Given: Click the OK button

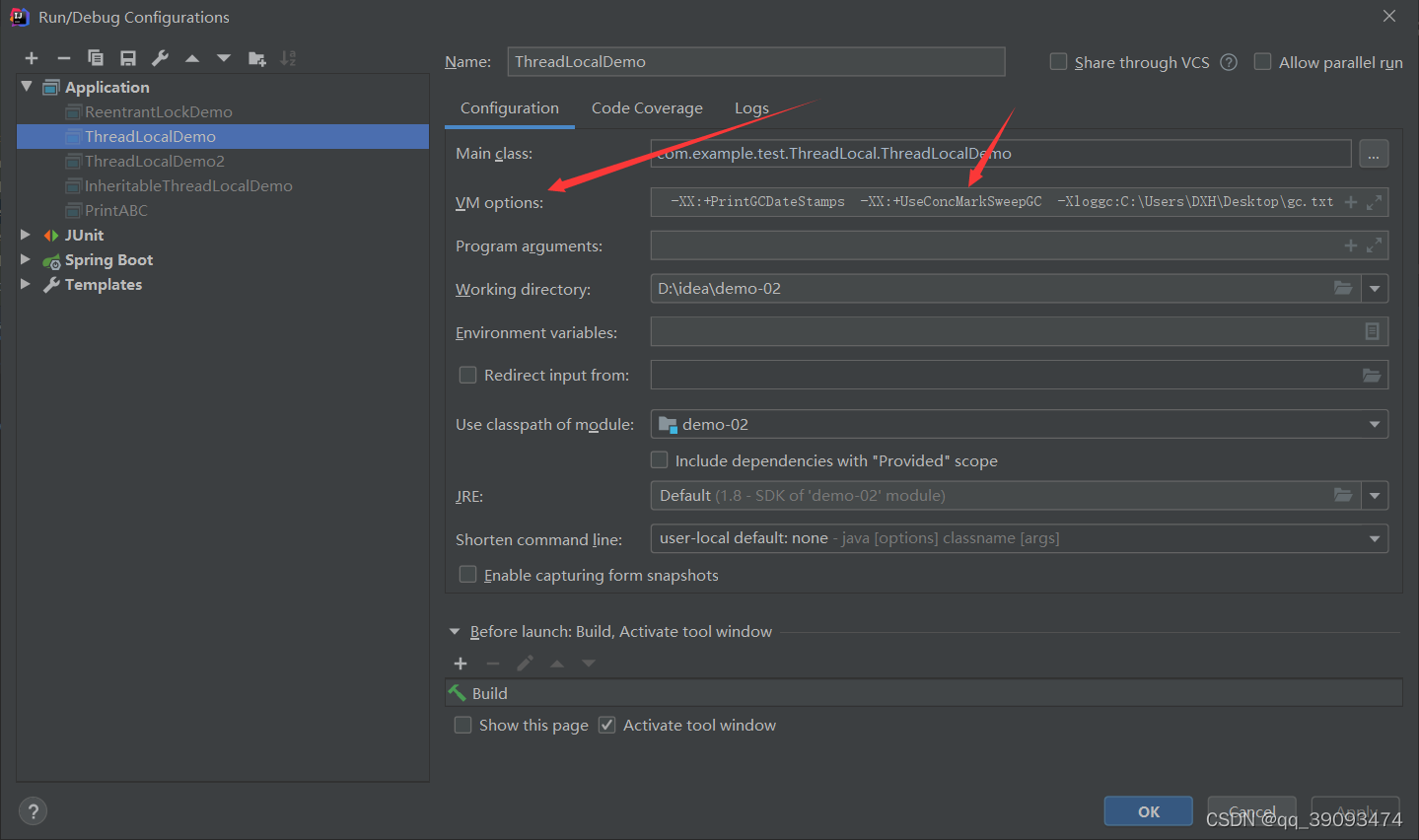Looking at the screenshot, I should pos(1149,811).
